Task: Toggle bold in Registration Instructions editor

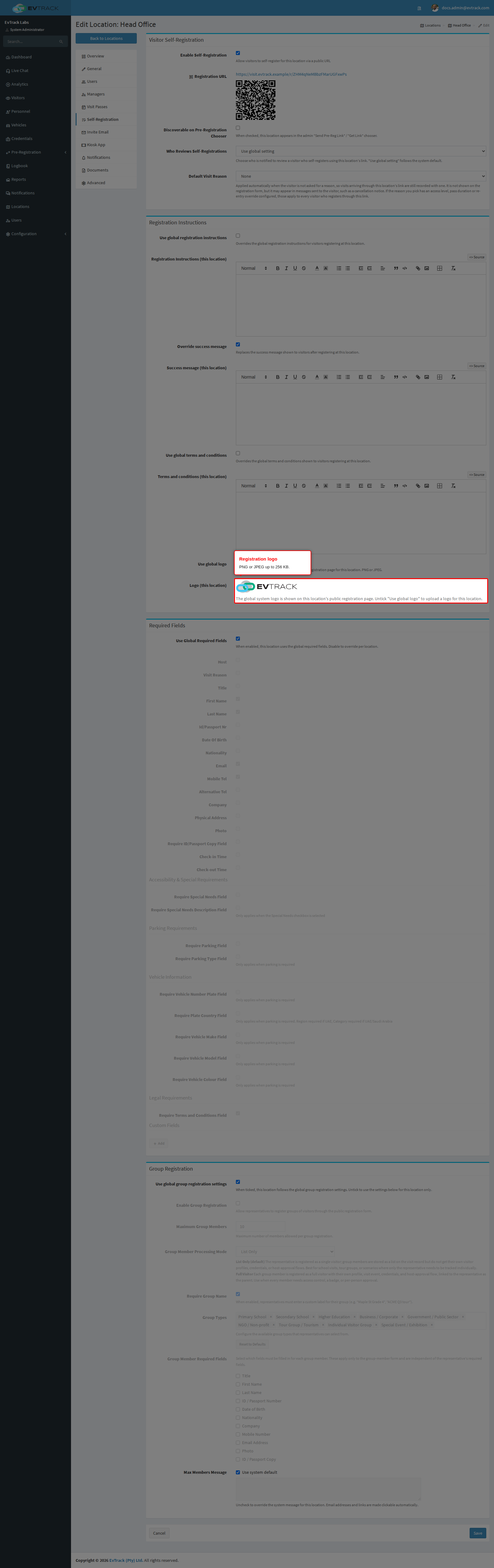Action: tap(278, 269)
